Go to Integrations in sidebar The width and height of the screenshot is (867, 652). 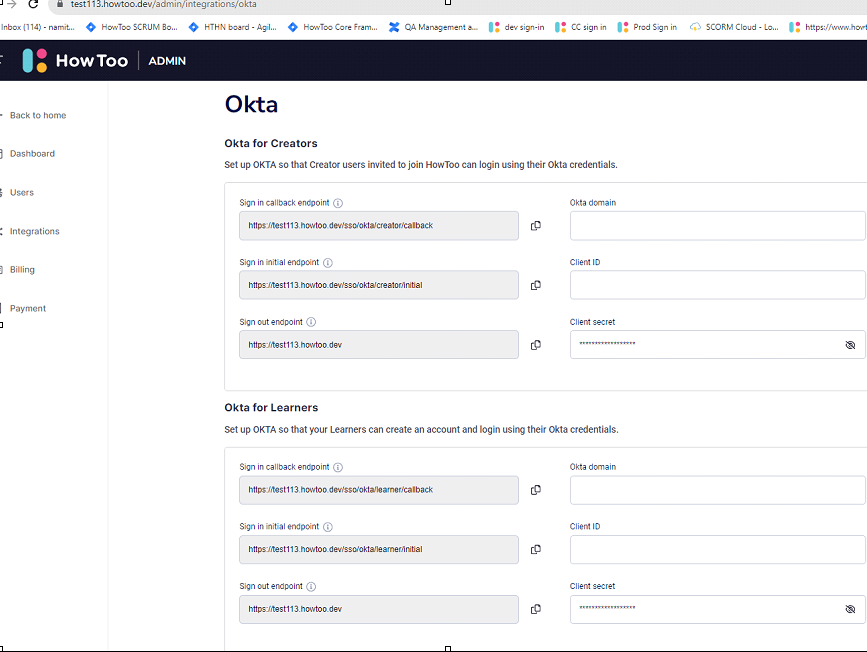(x=34, y=232)
